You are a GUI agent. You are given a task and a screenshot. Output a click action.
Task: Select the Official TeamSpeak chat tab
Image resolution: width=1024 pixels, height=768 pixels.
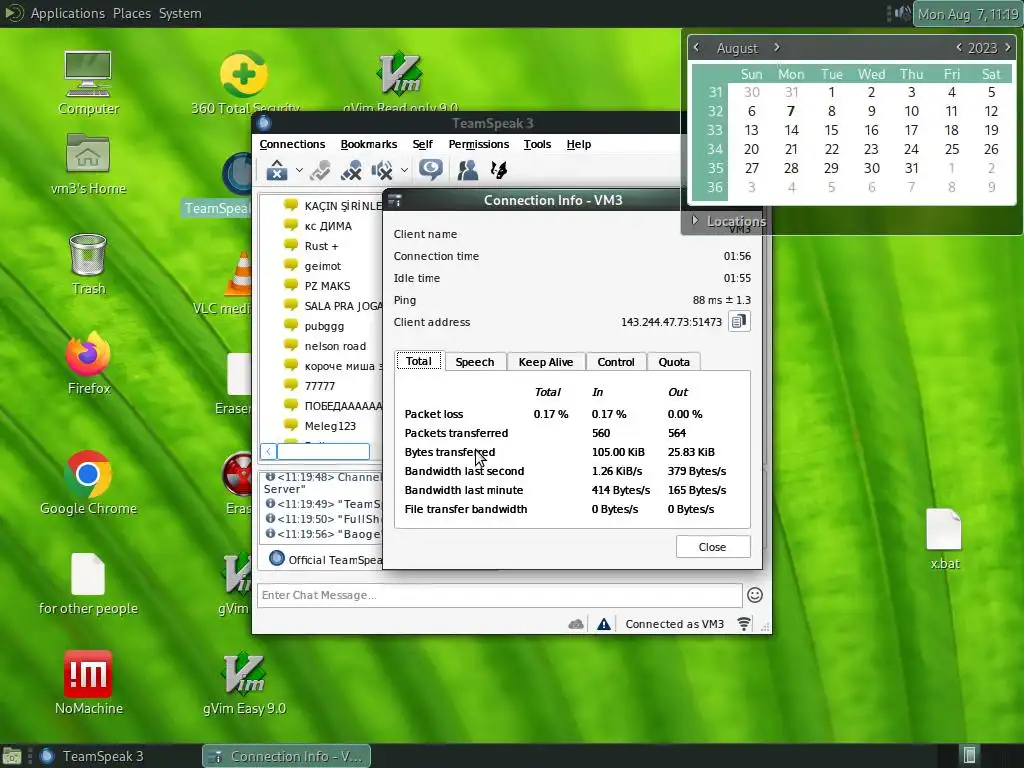click(325, 560)
